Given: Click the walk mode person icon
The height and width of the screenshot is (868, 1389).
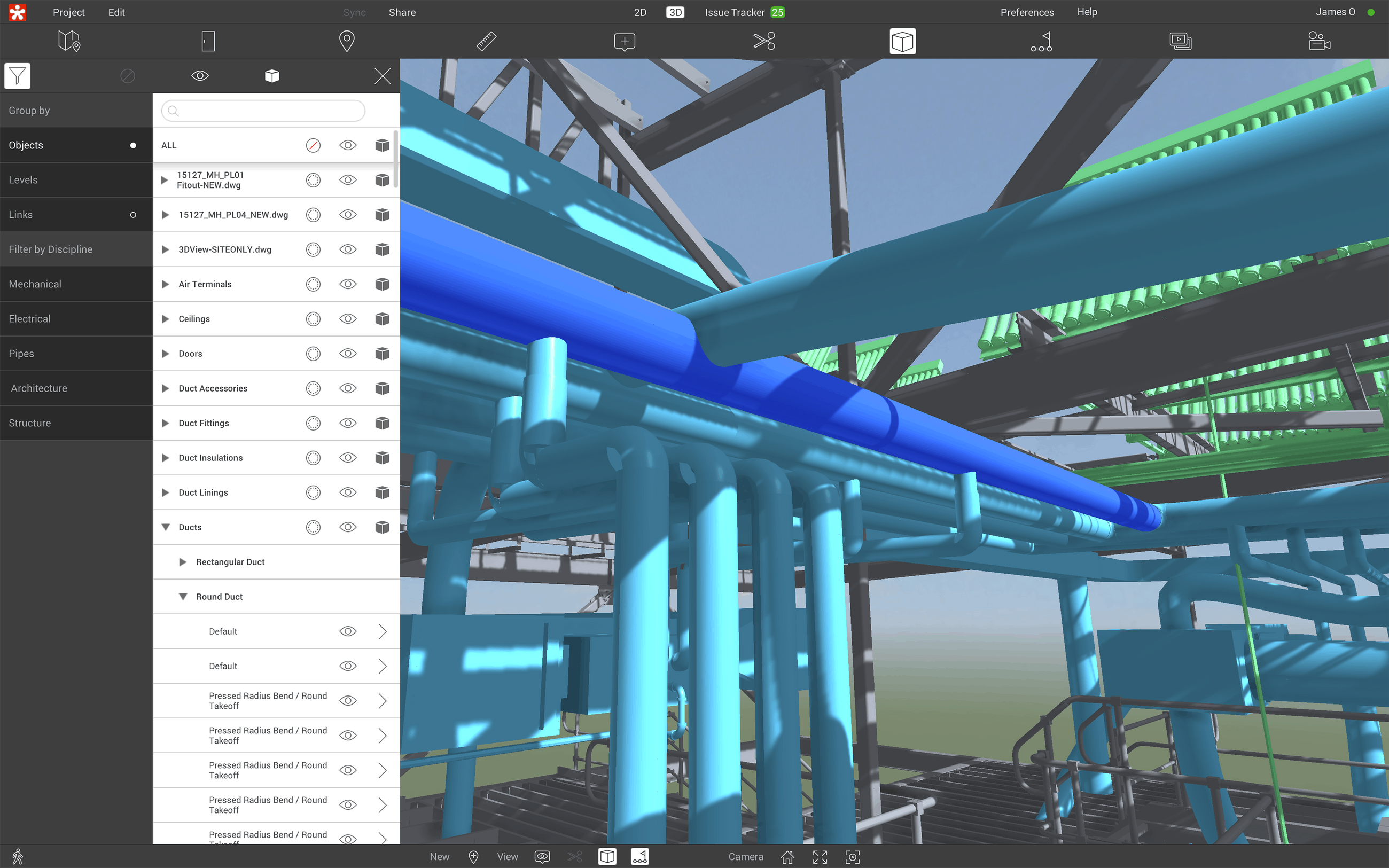Looking at the screenshot, I should (x=18, y=857).
